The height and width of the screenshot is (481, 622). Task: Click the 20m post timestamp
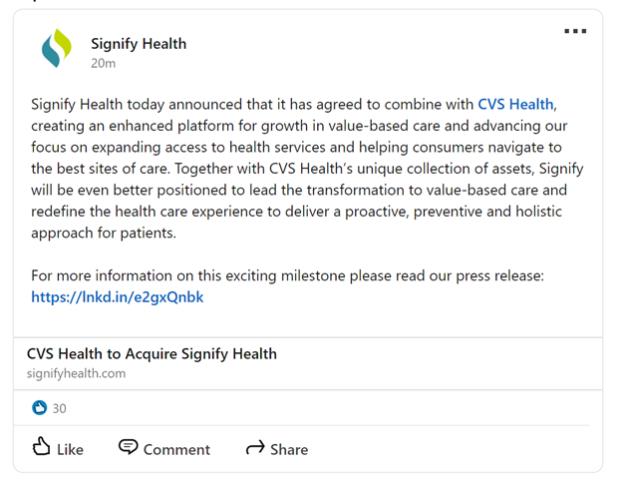tap(102, 63)
